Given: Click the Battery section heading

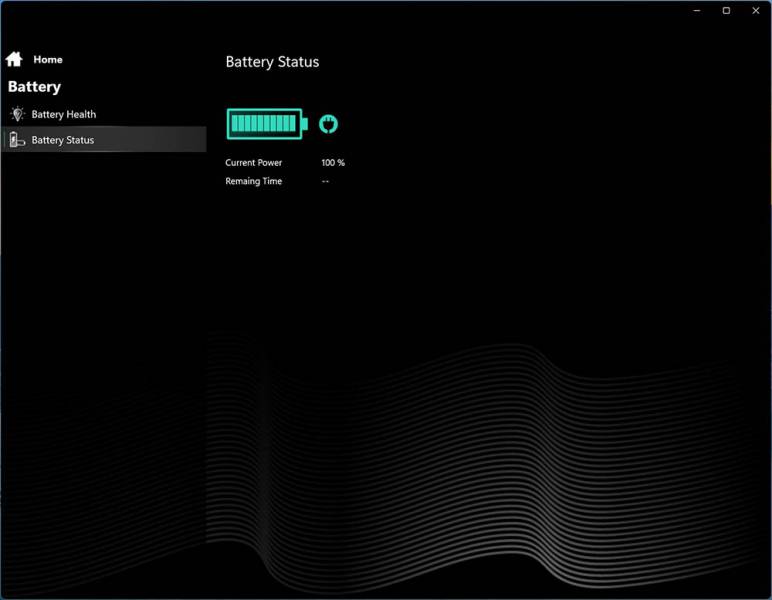Looking at the screenshot, I should point(34,87).
